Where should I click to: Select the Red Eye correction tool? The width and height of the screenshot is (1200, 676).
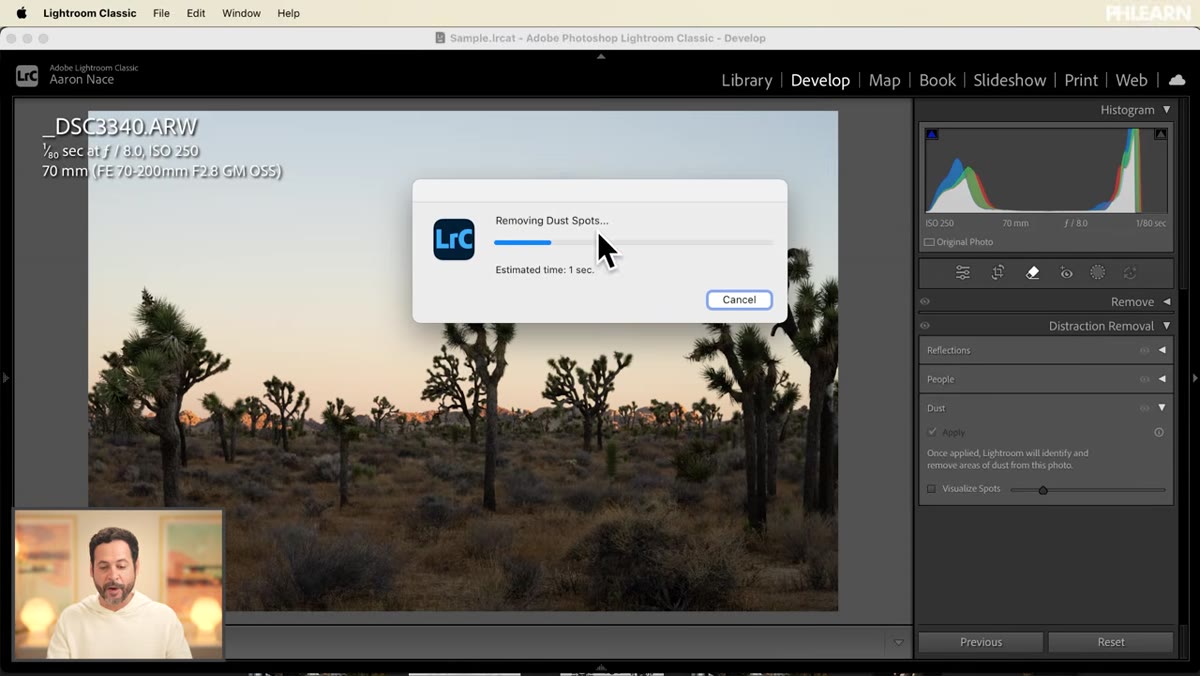[1067, 273]
